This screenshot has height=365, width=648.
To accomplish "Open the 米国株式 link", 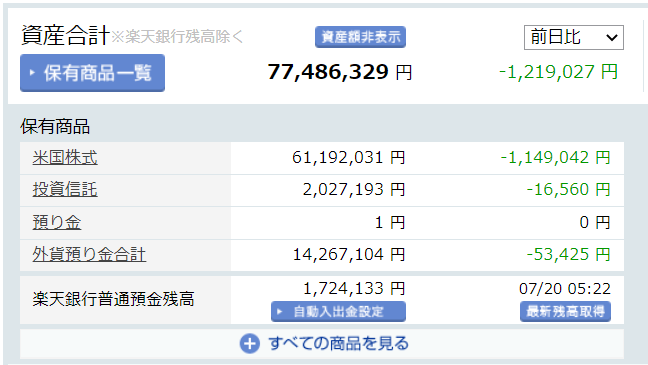I will tap(65, 157).
